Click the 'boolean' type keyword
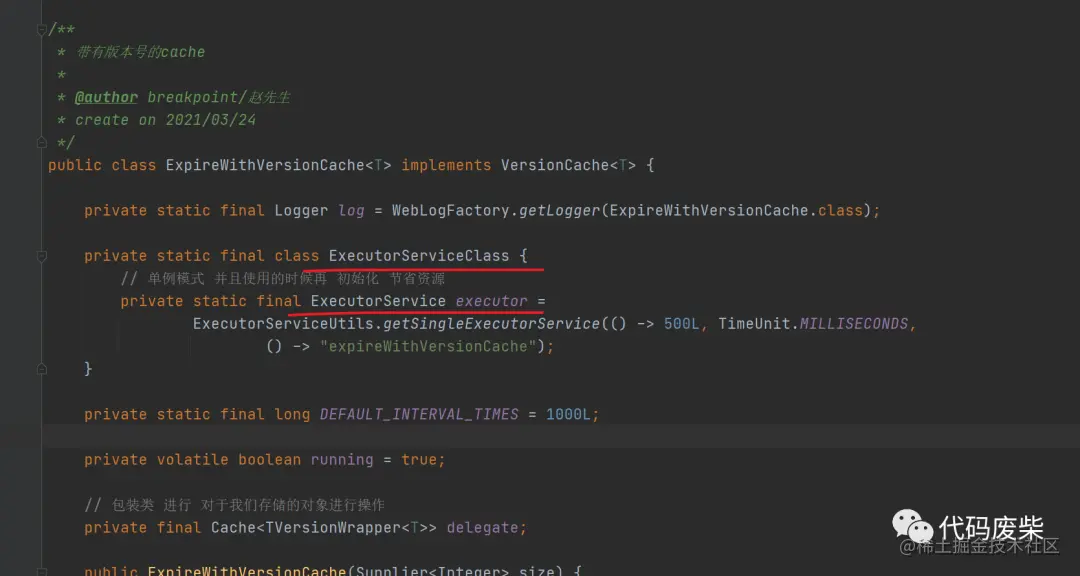The image size is (1080, 576). click(269, 460)
